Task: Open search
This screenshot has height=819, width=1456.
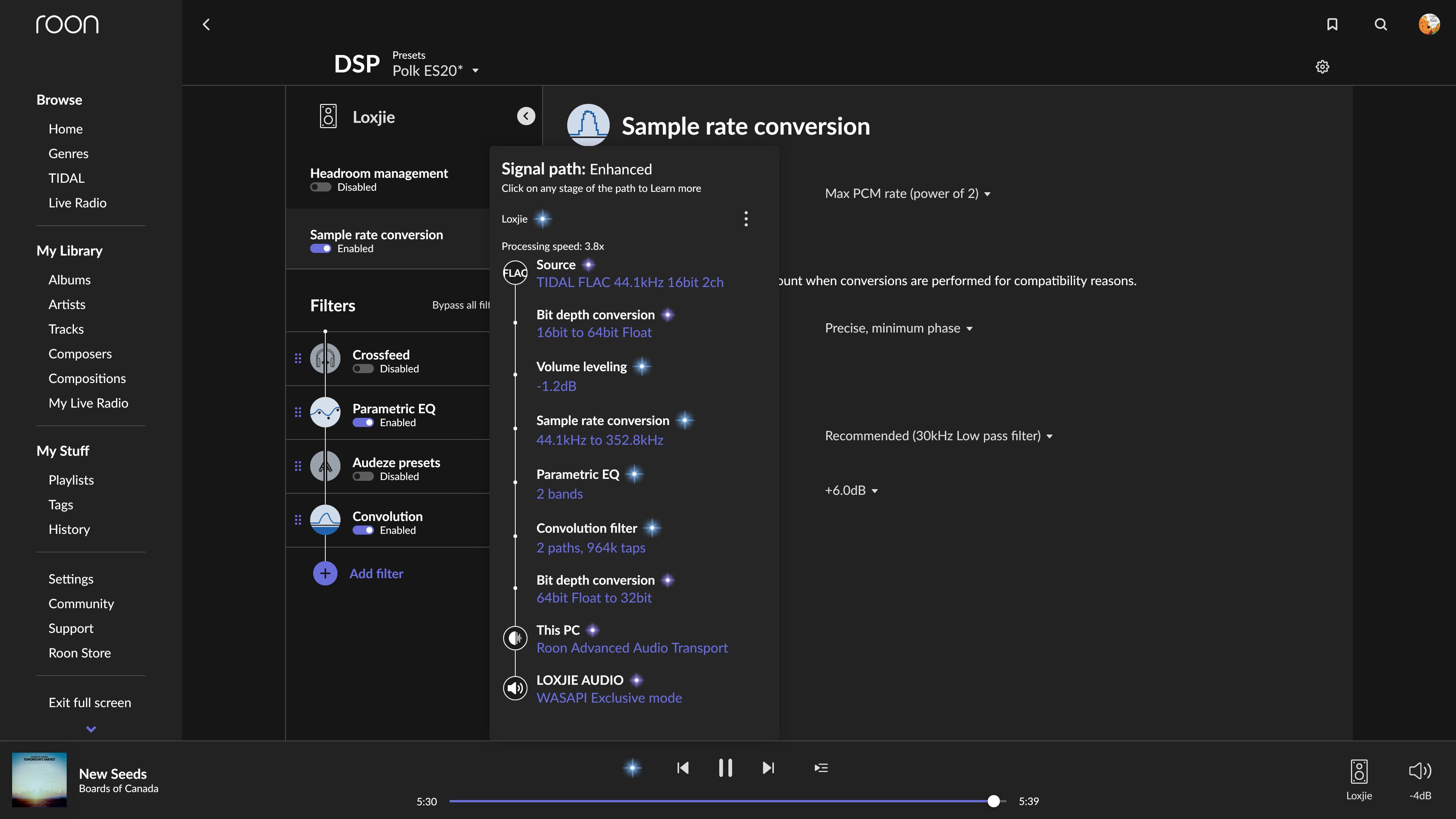Action: pyautogui.click(x=1381, y=24)
